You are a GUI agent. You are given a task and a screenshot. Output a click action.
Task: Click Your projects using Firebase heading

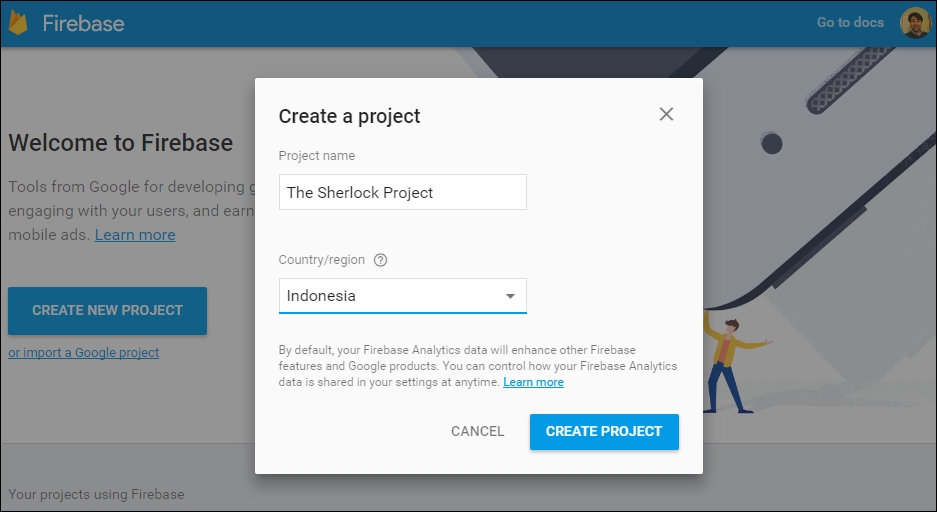(x=96, y=495)
